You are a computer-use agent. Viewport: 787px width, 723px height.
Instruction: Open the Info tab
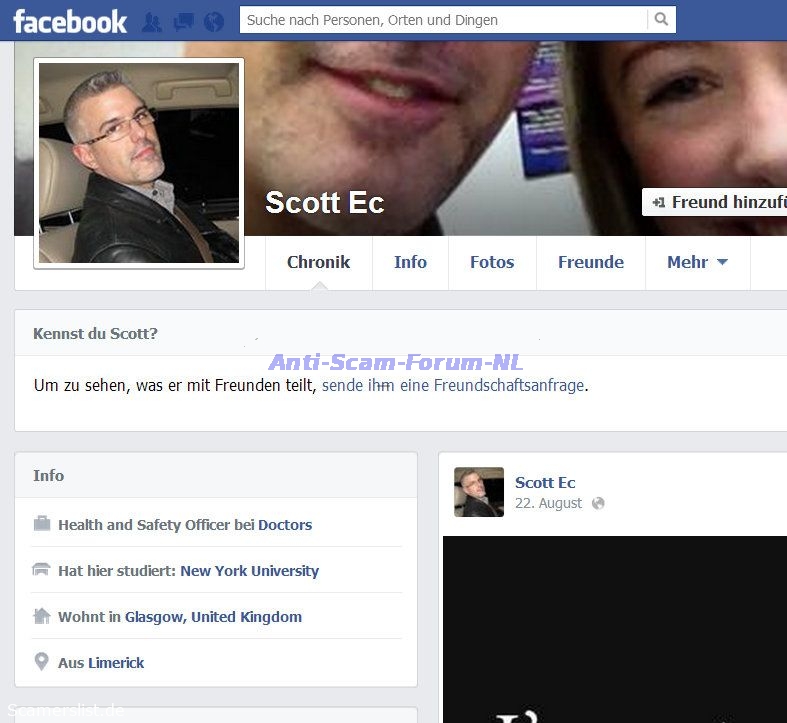[410, 262]
